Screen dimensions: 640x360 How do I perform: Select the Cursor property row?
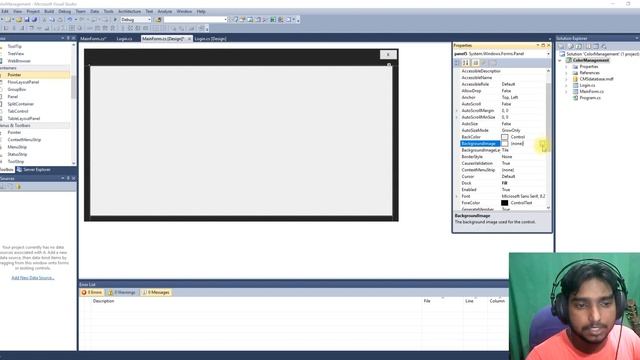click(x=502, y=177)
